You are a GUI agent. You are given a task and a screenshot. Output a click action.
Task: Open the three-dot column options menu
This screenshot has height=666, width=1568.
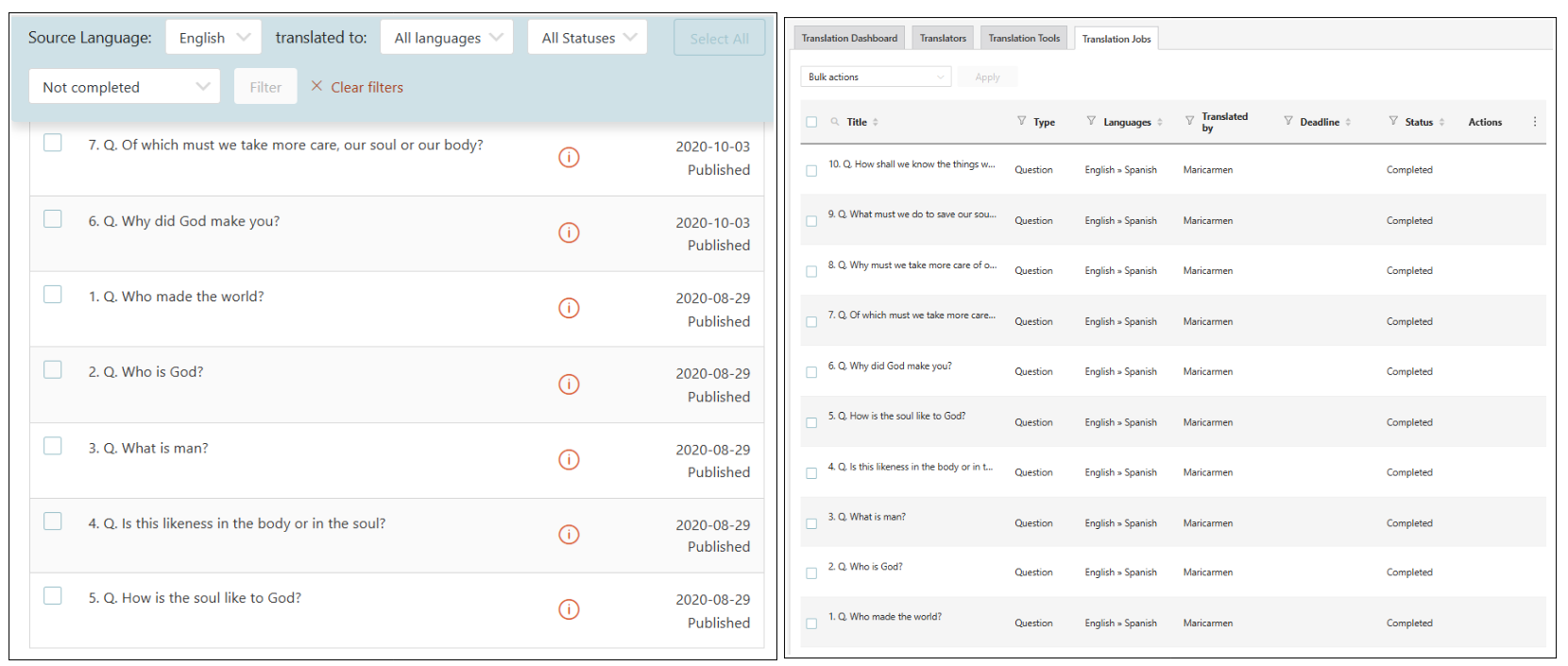[x=1534, y=122]
